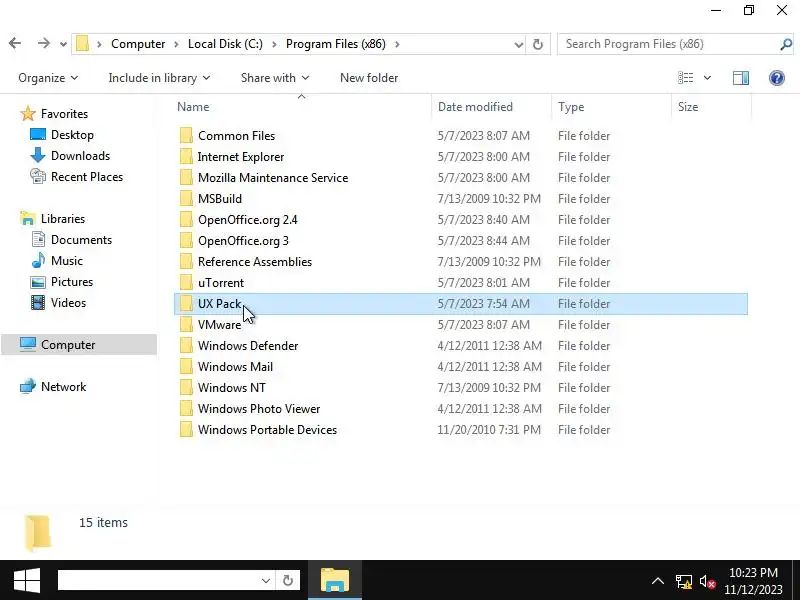Open muted volume tray icon
Viewport: 800px width, 600px height.
(x=707, y=581)
